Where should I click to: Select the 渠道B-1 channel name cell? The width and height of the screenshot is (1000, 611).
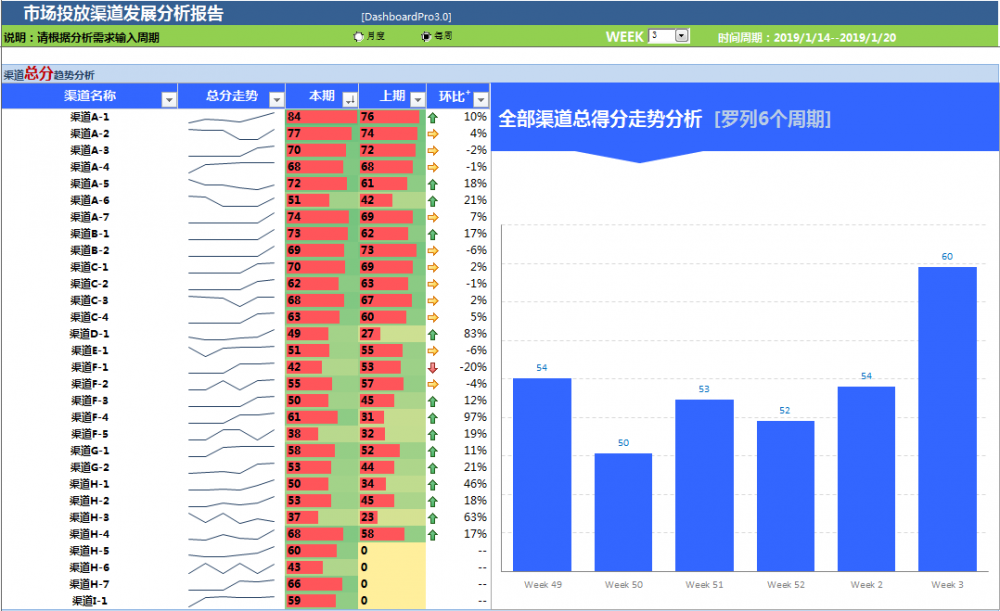pos(90,234)
